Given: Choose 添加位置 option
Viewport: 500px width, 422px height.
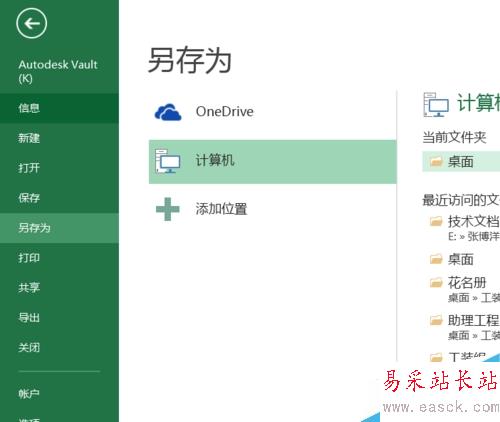Looking at the screenshot, I should (221, 209).
